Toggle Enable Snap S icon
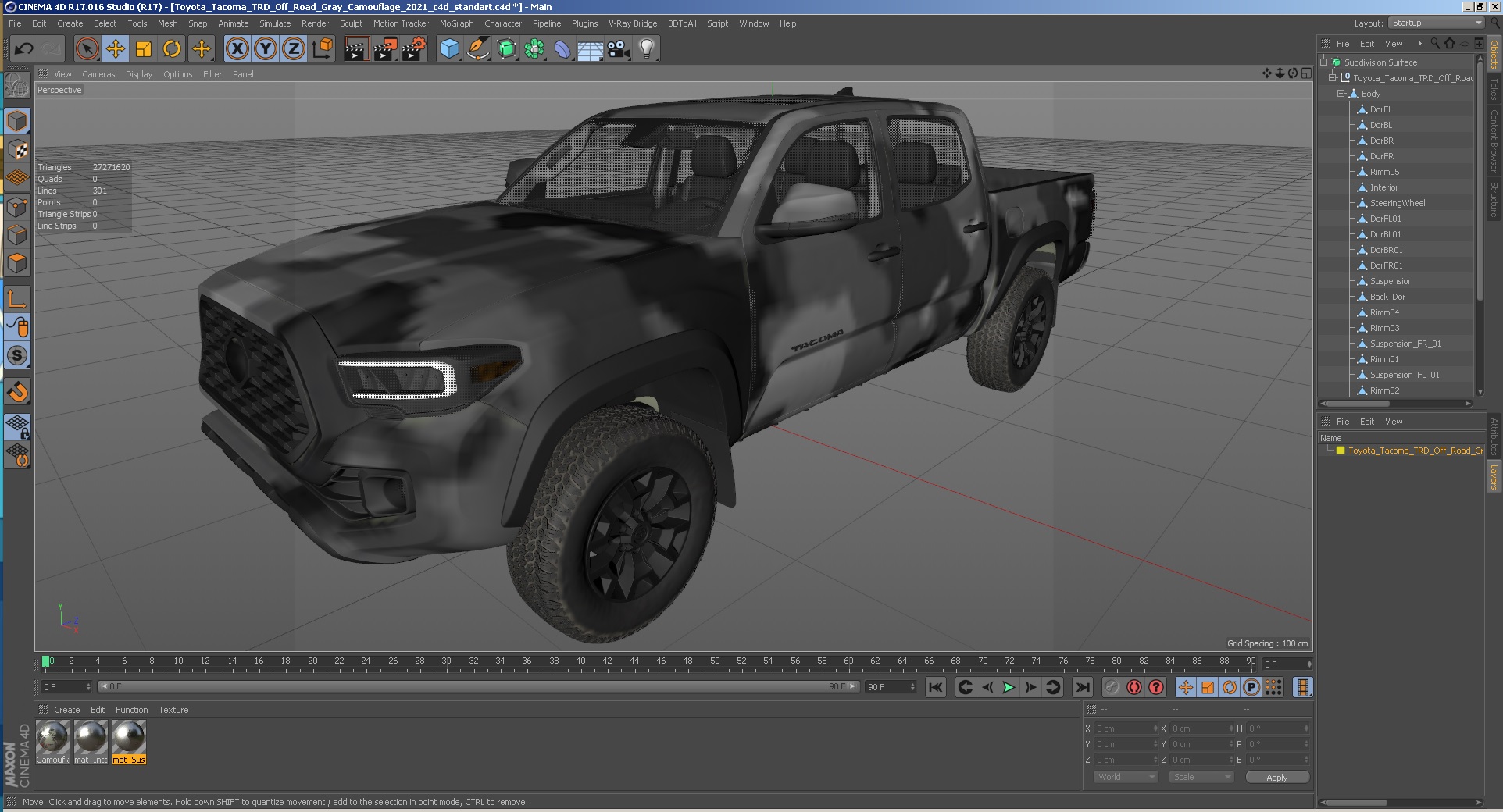 coord(17,356)
